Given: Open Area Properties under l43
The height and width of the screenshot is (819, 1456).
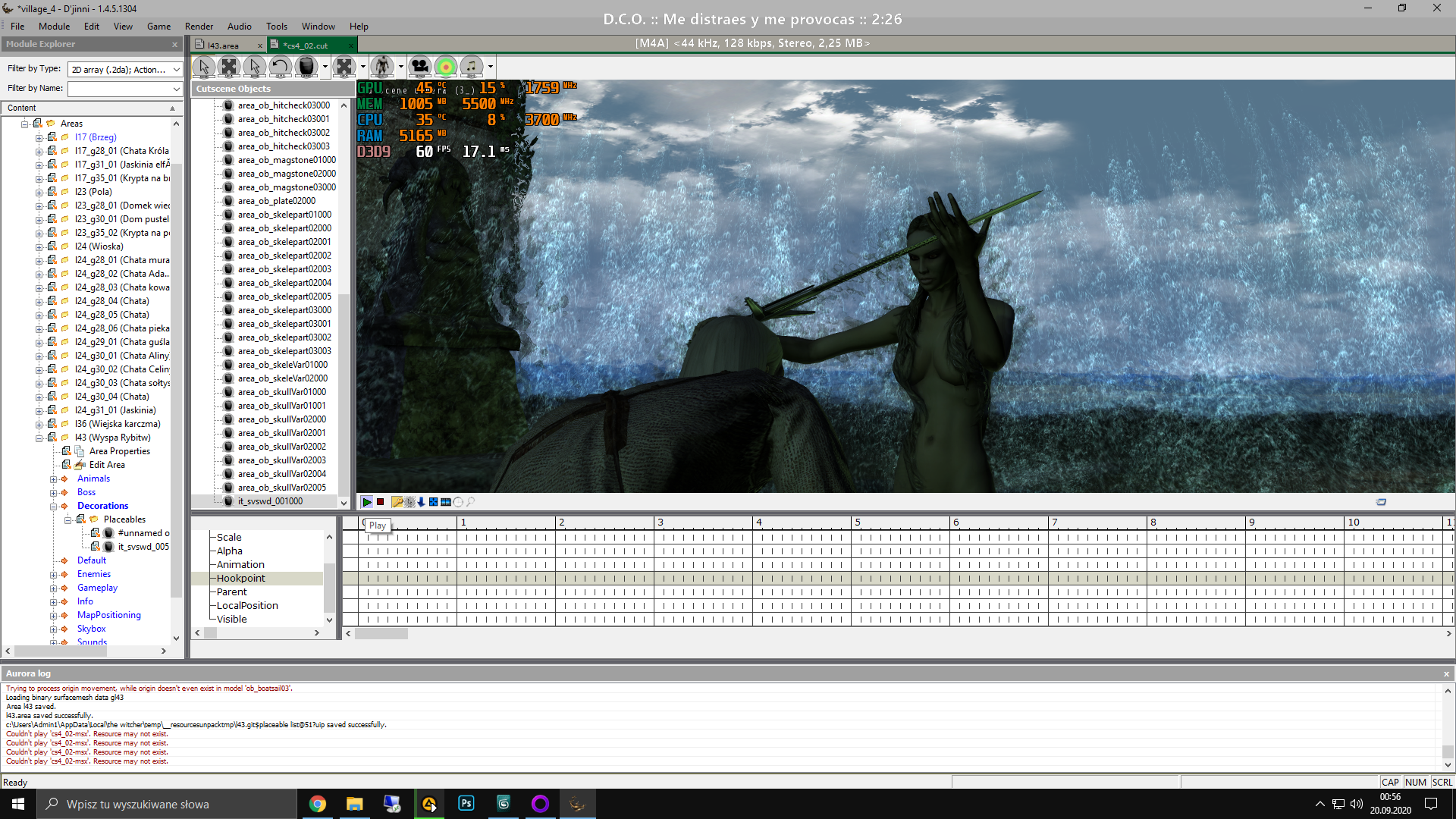Looking at the screenshot, I should click(x=119, y=451).
